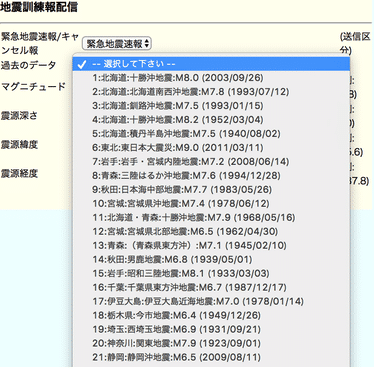This screenshot has height=370, width=378.
Task: Select 19:埼玉:西埼玉地震:M6.9 (1931/09/21)
Action: tap(211, 329)
